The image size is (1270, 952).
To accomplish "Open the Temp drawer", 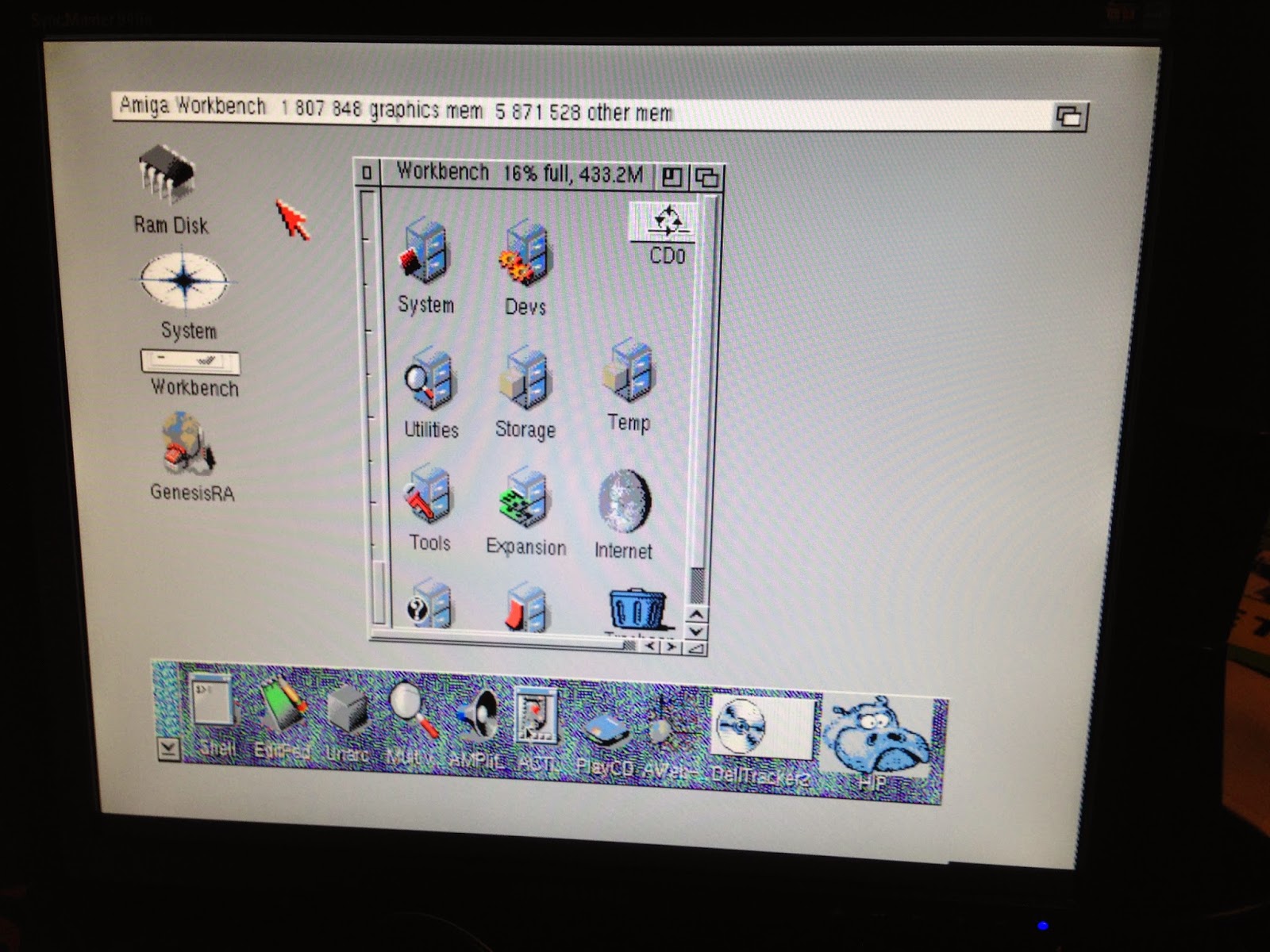I will (629, 370).
